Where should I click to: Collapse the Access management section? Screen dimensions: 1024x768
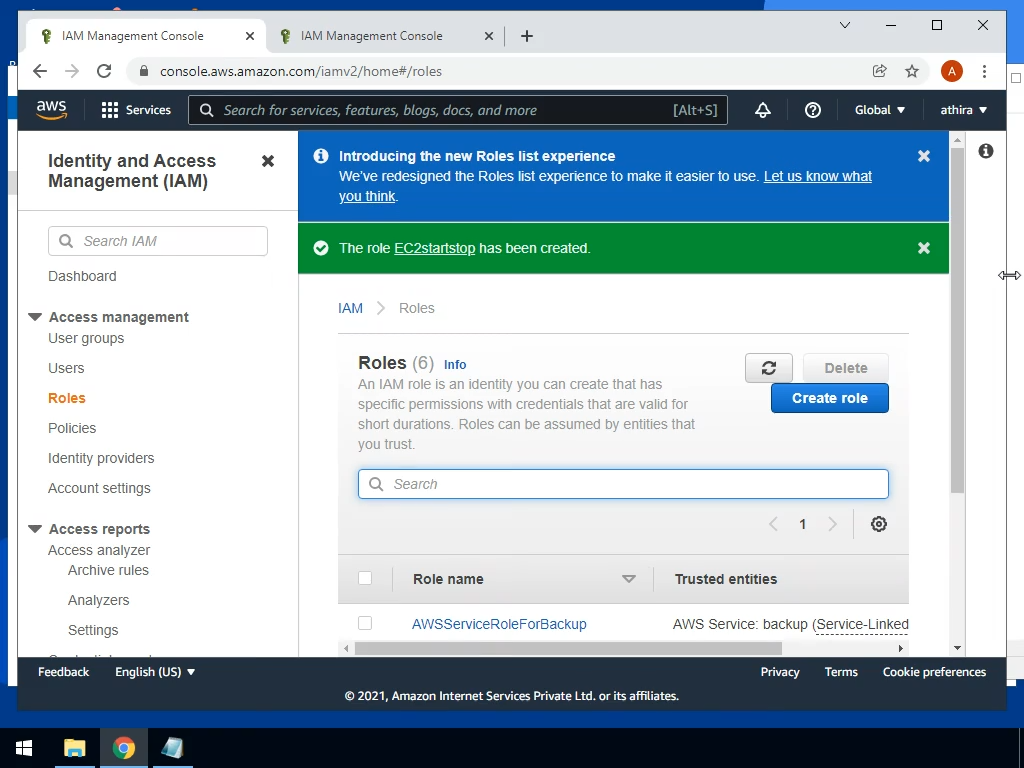click(35, 317)
